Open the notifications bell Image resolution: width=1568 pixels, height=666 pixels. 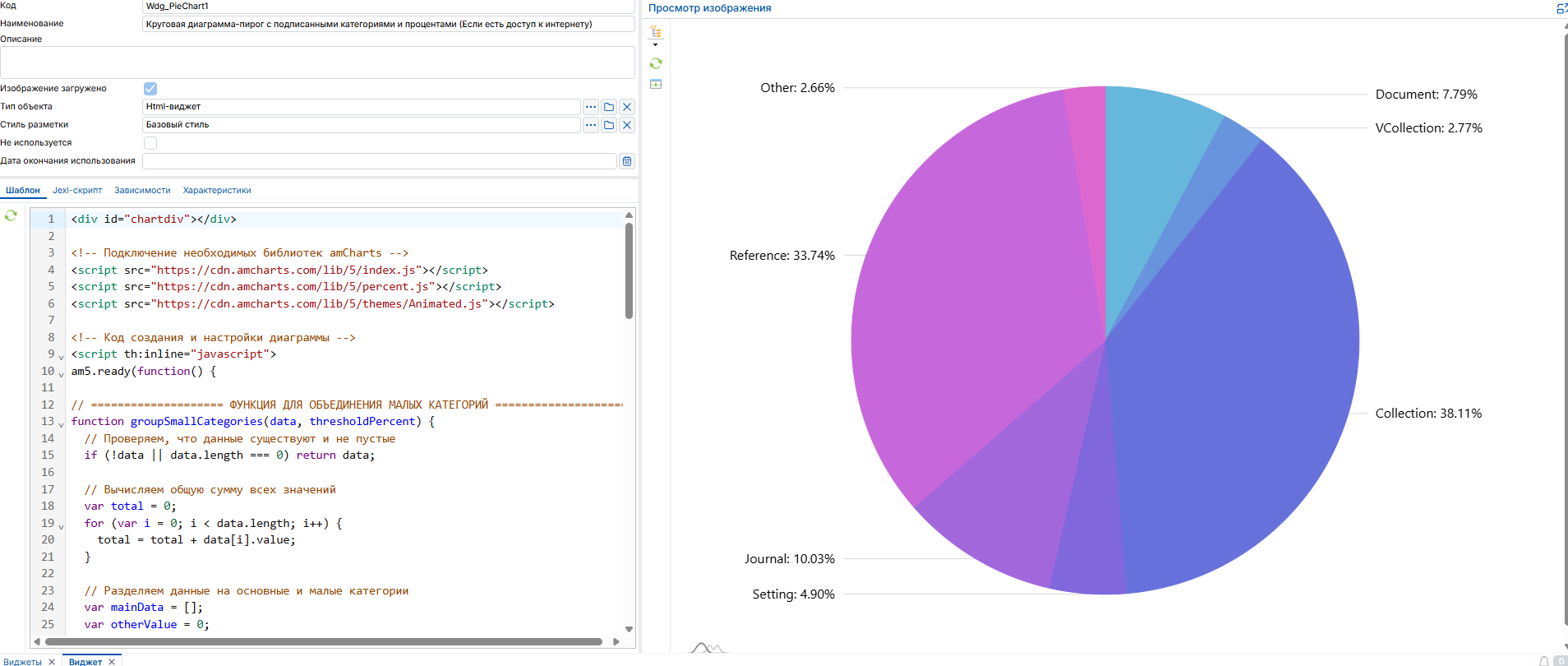coord(1544,661)
